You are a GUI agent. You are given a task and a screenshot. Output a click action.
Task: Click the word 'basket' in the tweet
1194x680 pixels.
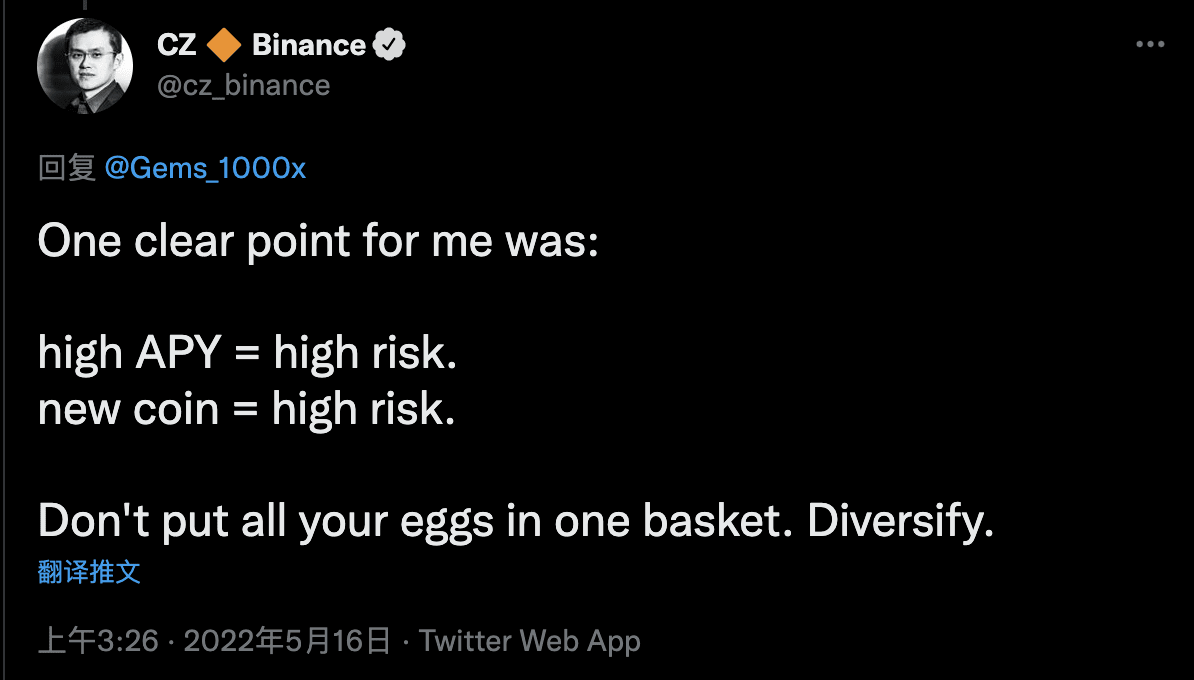pos(712,521)
